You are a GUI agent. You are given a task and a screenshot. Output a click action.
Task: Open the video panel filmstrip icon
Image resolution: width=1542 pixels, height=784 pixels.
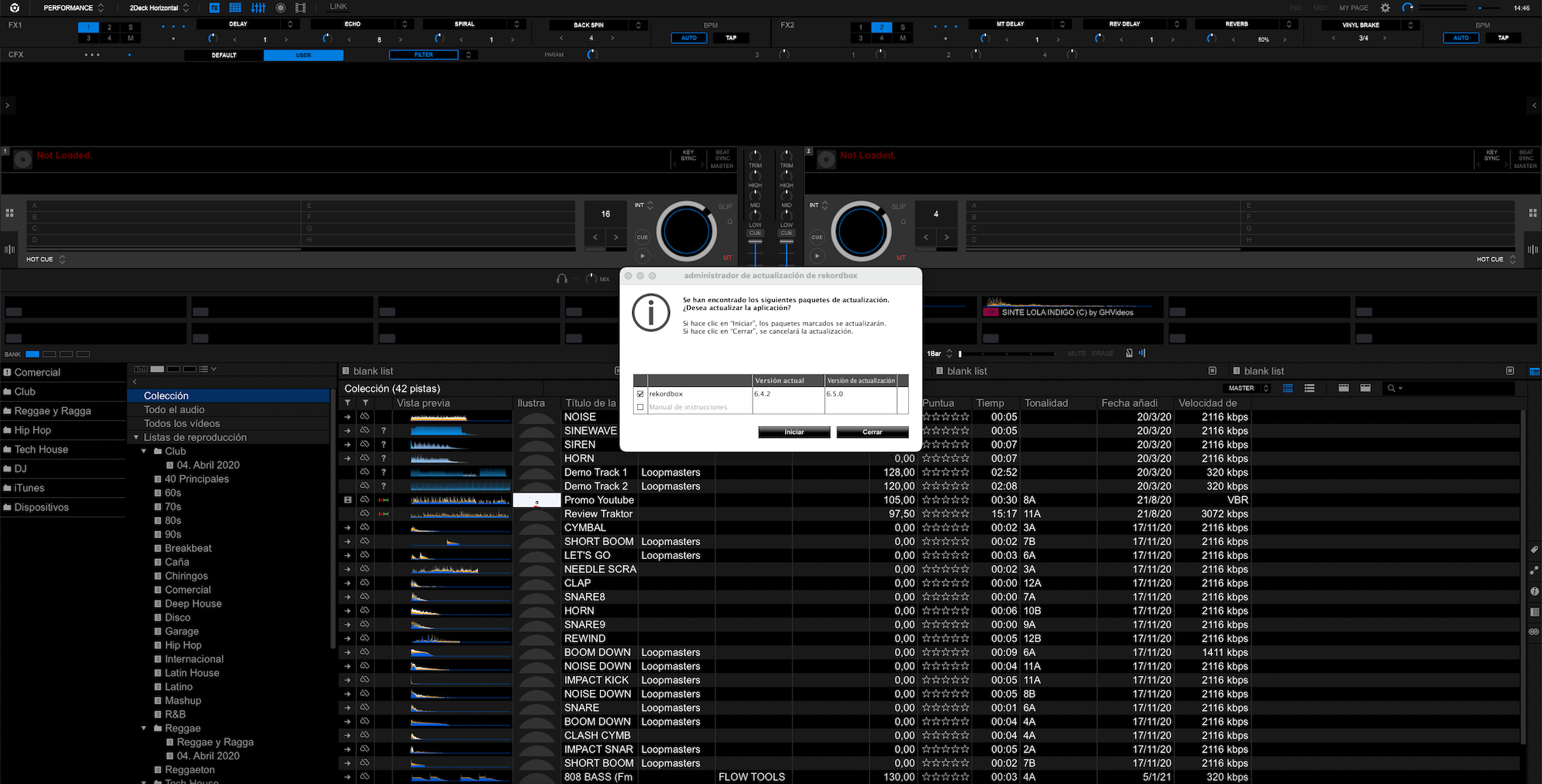tap(301, 8)
